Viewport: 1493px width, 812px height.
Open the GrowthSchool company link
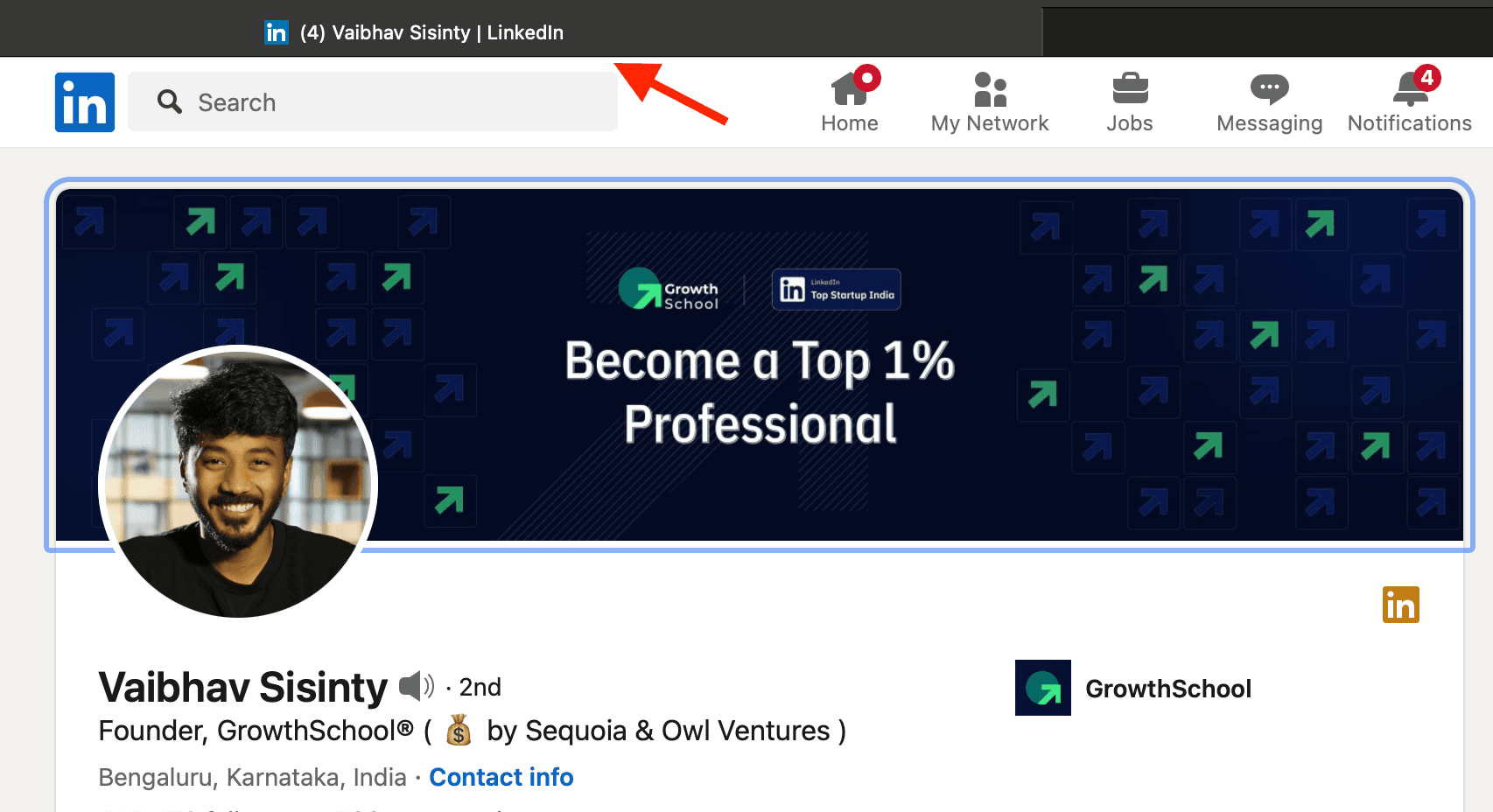click(x=1168, y=689)
